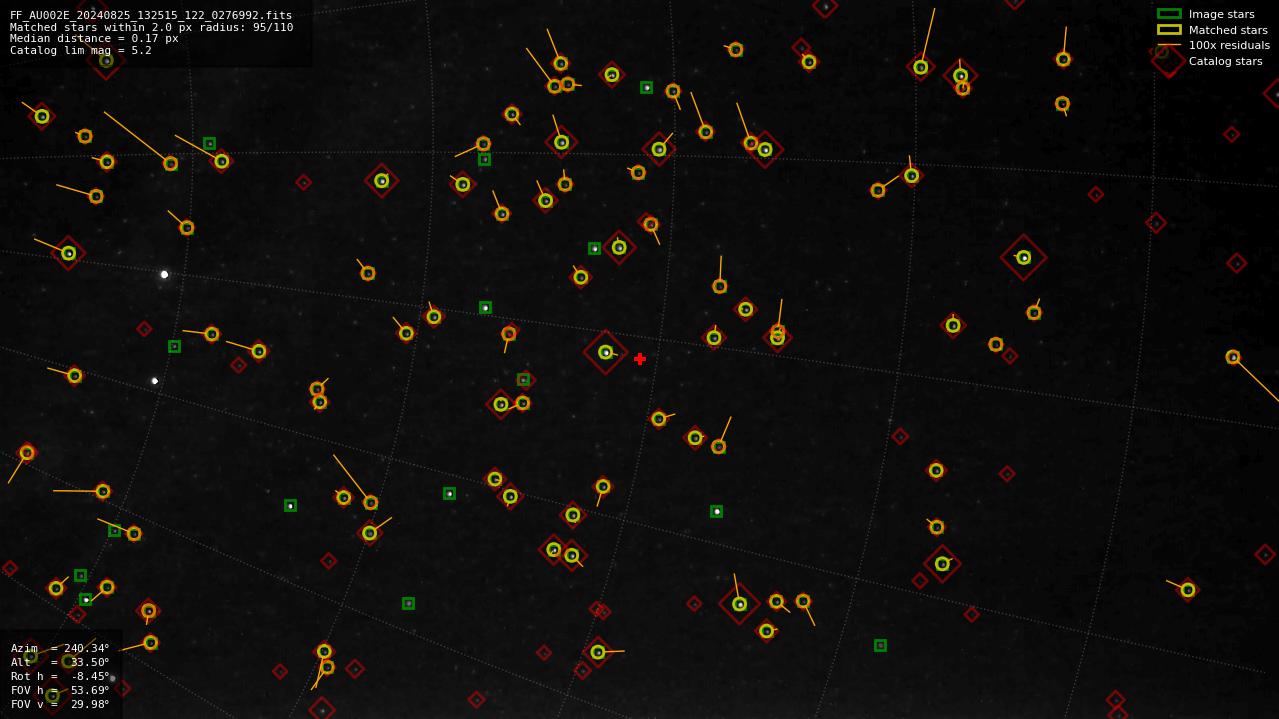Select the 'Image stars' legend label
The image size is (1279, 719).
(x=1221, y=14)
